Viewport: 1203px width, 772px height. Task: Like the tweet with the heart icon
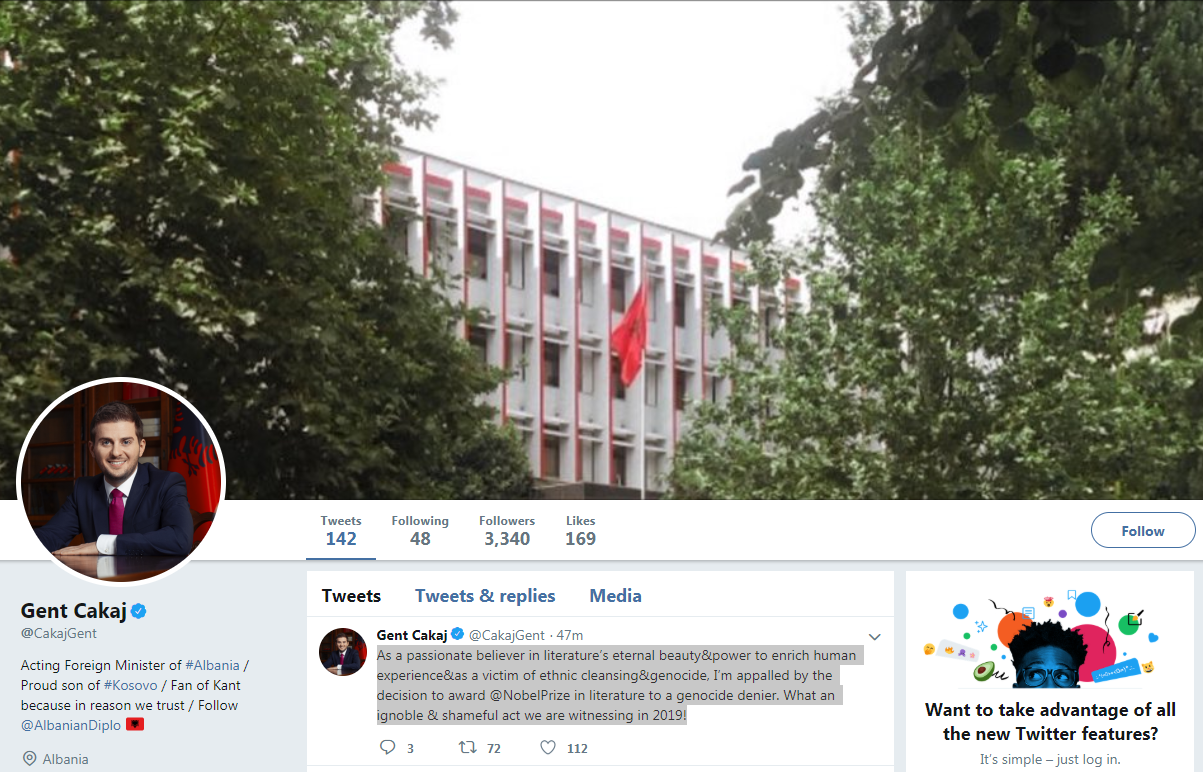click(548, 747)
